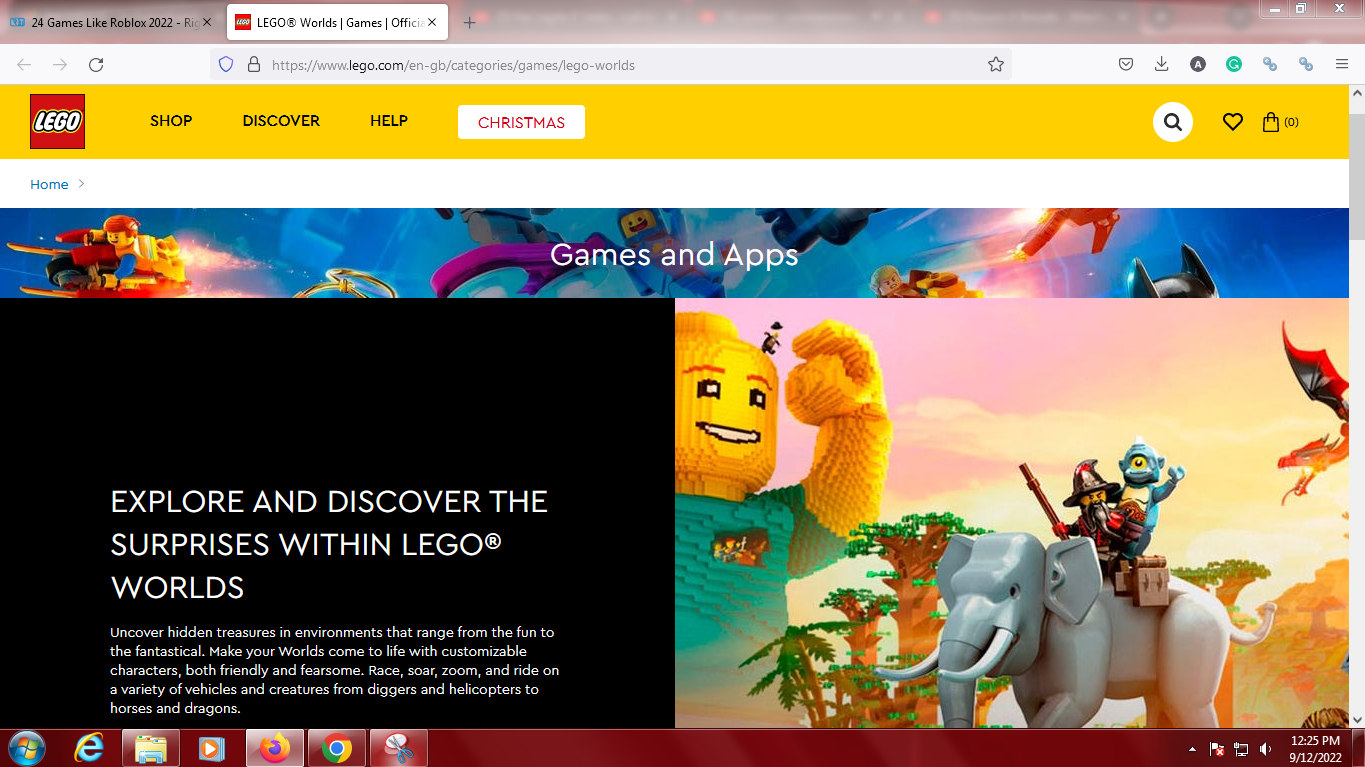Screen dimensions: 1365x767
Task: Show hidden system tray icons
Action: point(1191,749)
